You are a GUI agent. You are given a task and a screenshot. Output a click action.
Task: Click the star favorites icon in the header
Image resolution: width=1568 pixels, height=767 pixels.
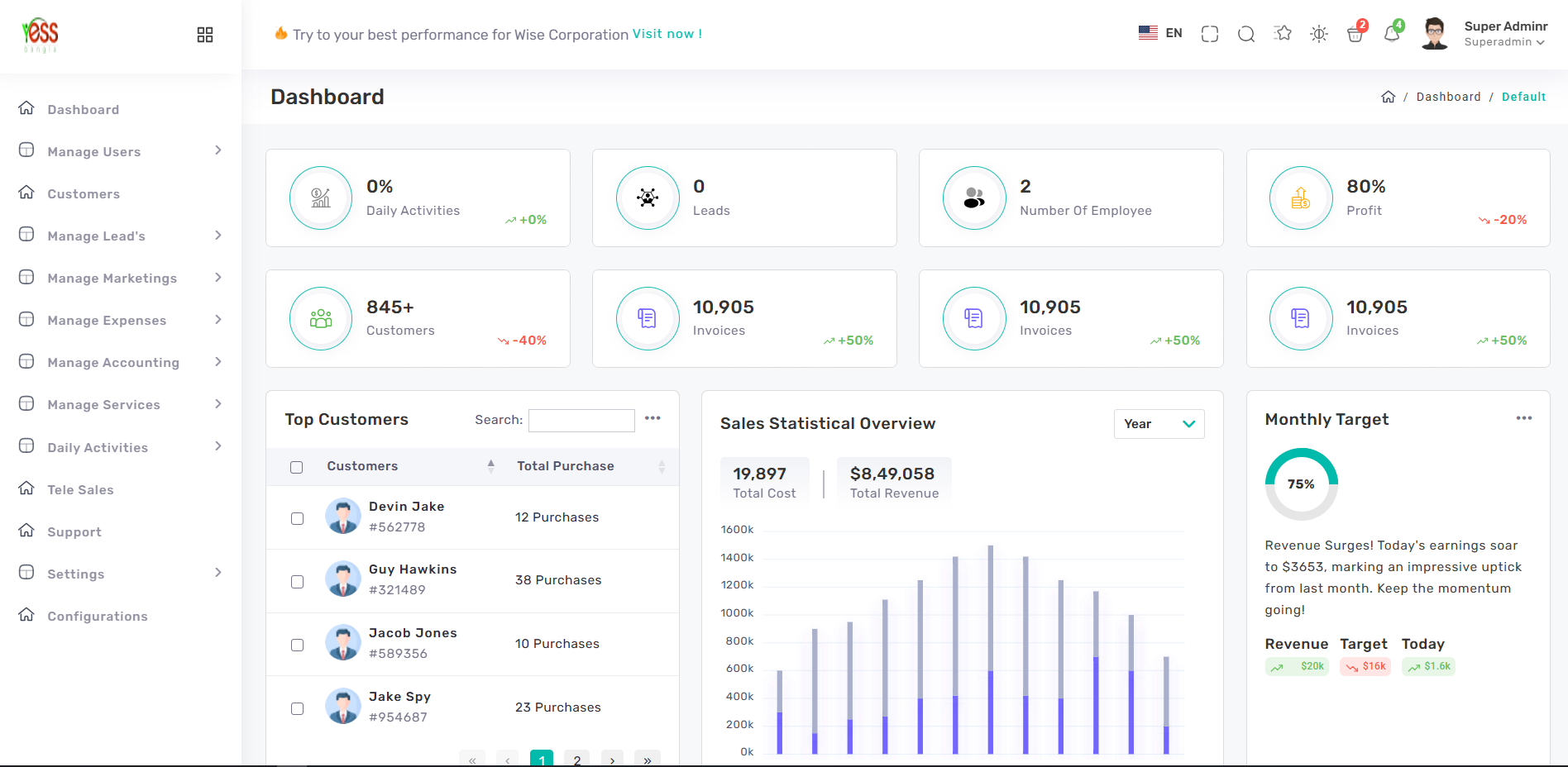click(1283, 34)
